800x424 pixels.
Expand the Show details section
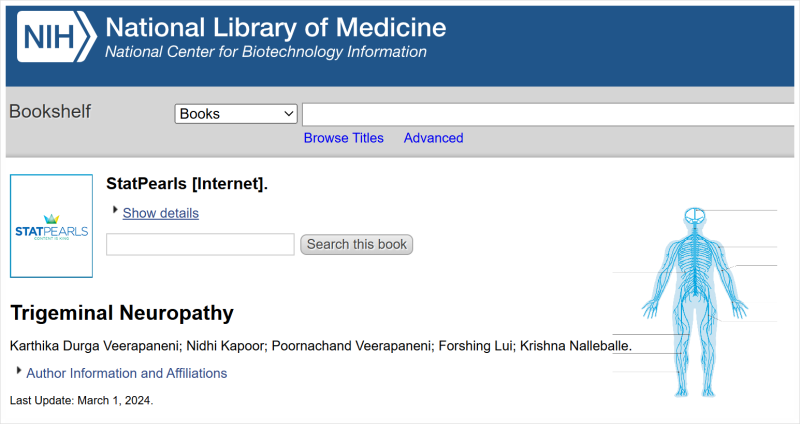pos(160,213)
